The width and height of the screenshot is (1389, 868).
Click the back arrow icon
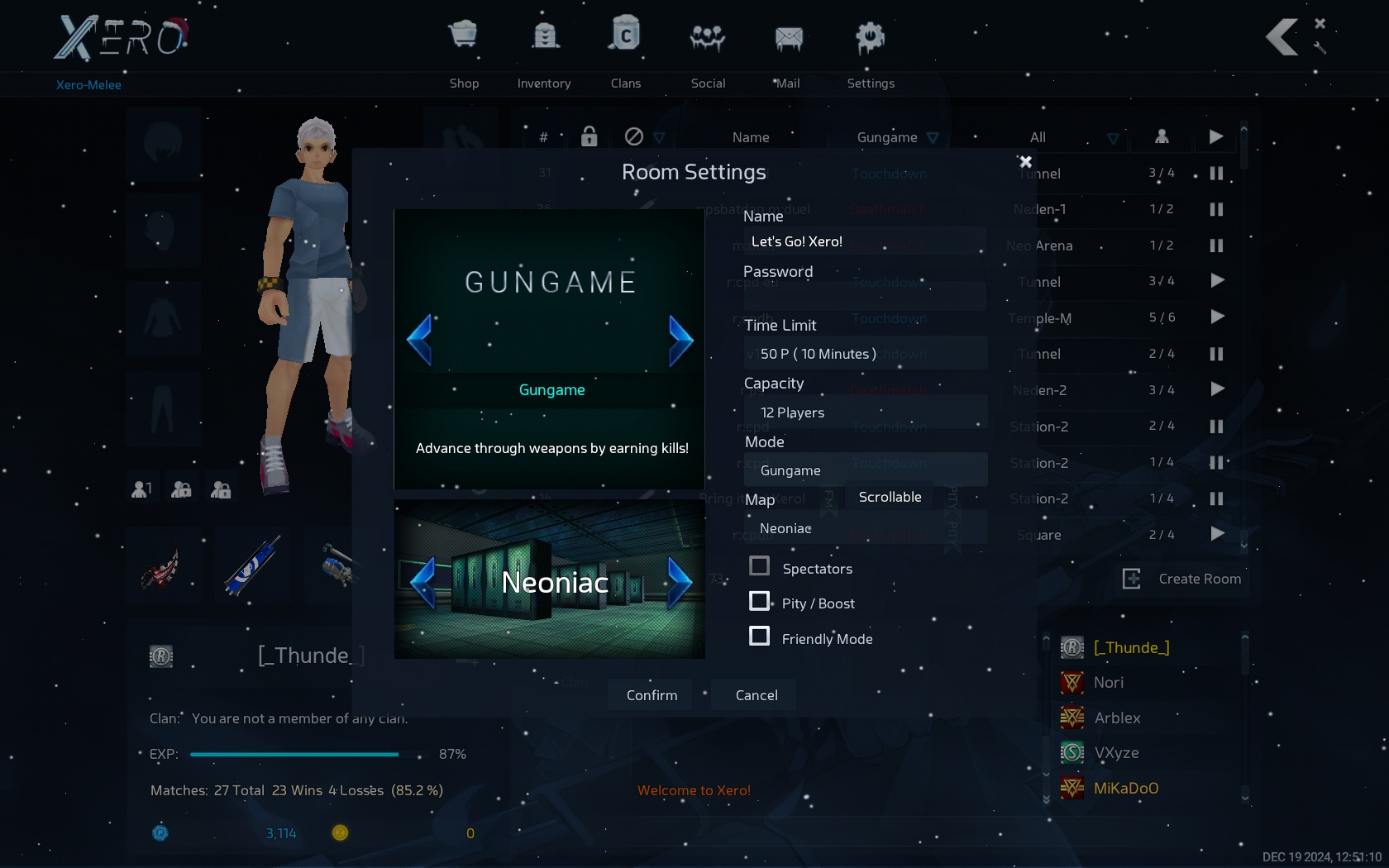(x=1282, y=37)
